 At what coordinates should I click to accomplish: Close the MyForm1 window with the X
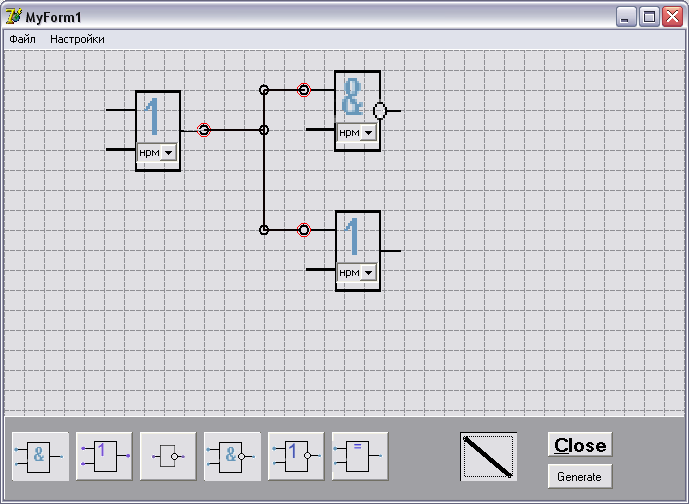[672, 17]
